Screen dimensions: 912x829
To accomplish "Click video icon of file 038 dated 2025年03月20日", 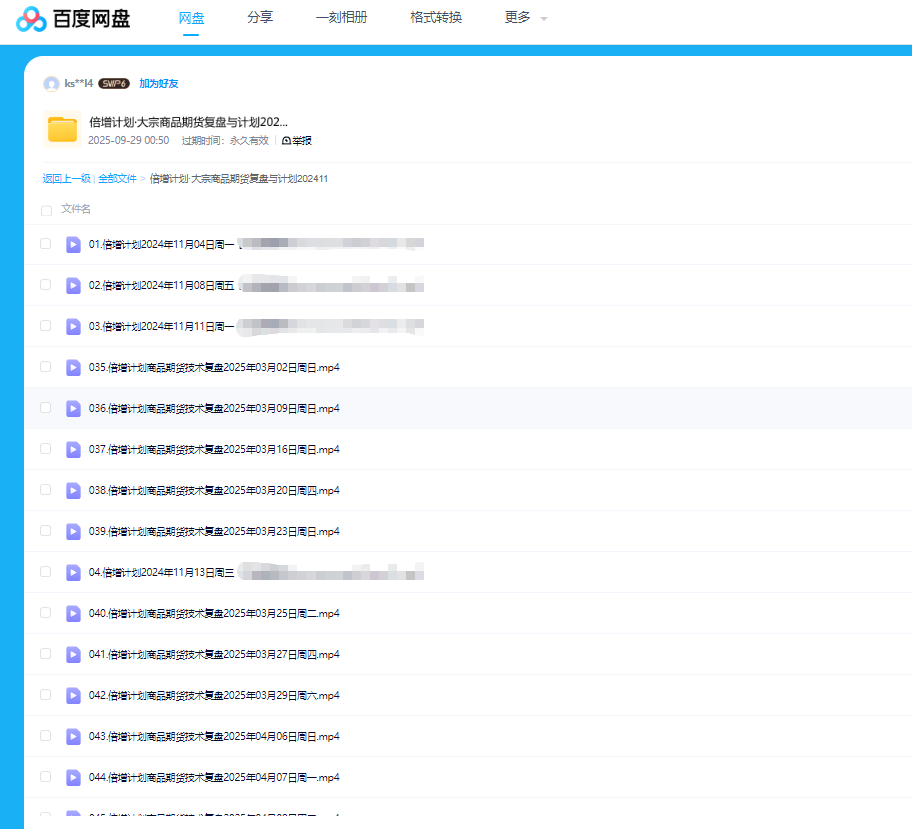I will [x=73, y=490].
